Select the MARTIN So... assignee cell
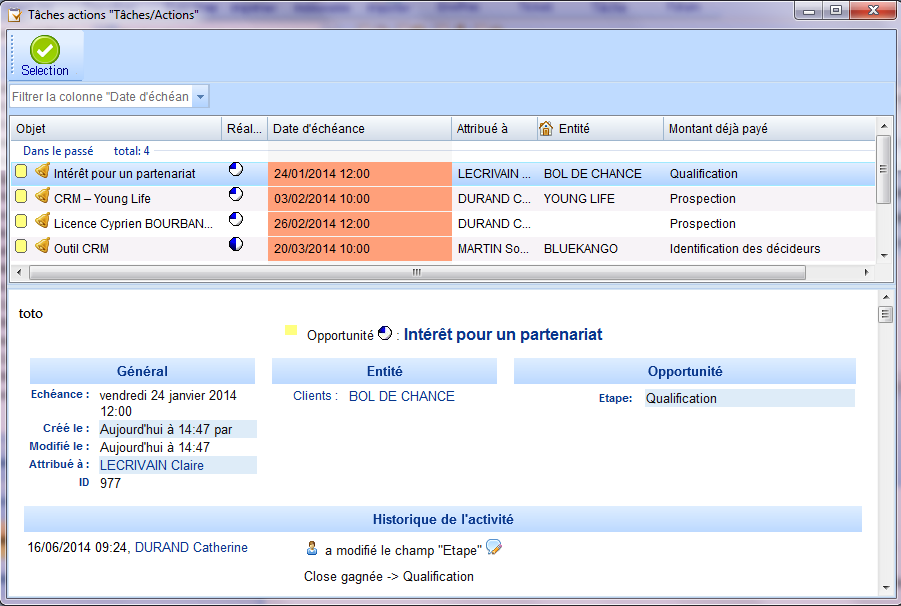This screenshot has height=606, width=901. pos(493,249)
